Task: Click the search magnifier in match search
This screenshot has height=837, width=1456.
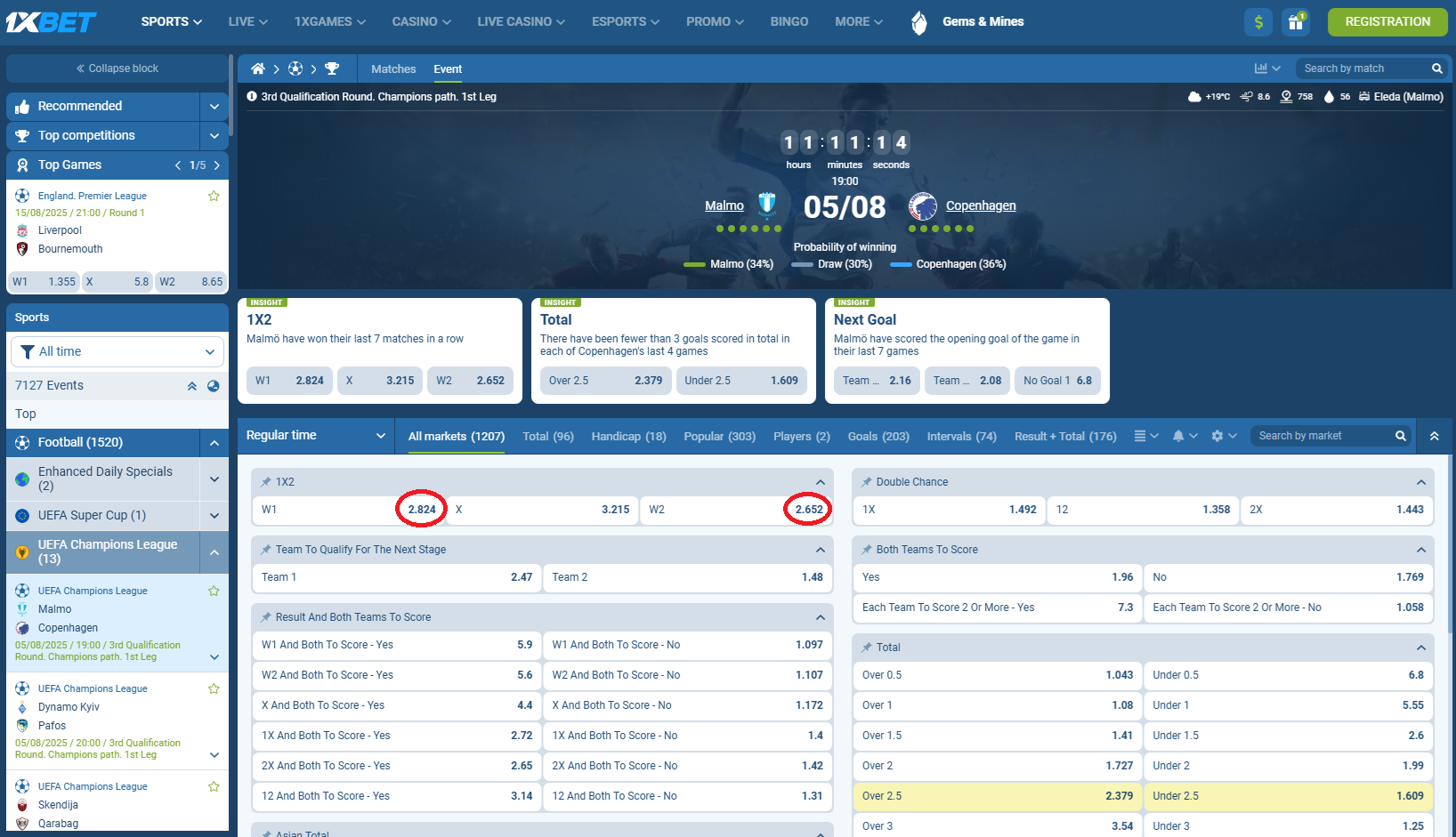Action: tap(1436, 68)
